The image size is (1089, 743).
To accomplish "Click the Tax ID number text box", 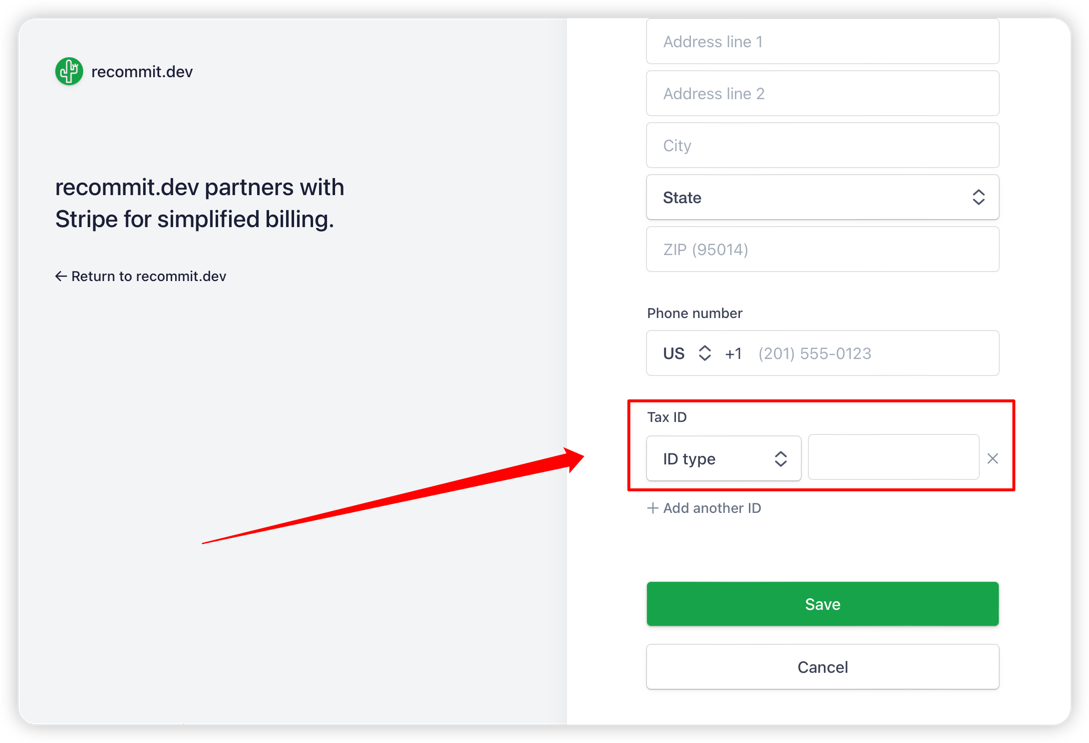I will tap(893, 457).
